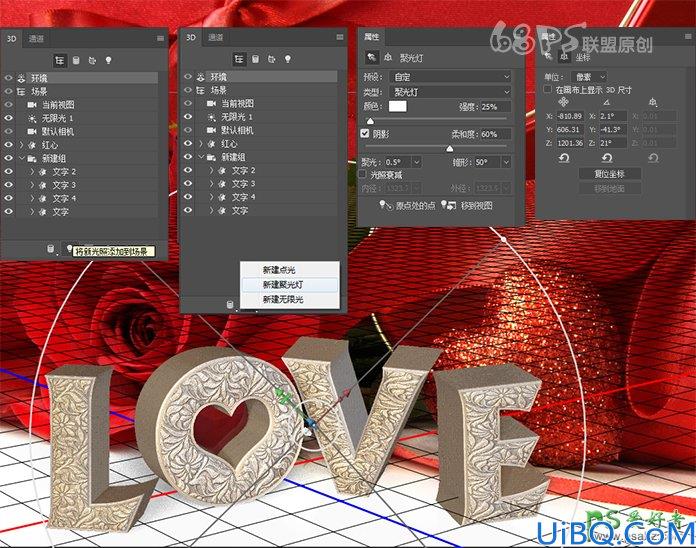Switch to 通道 tab in left panel

click(x=36, y=39)
